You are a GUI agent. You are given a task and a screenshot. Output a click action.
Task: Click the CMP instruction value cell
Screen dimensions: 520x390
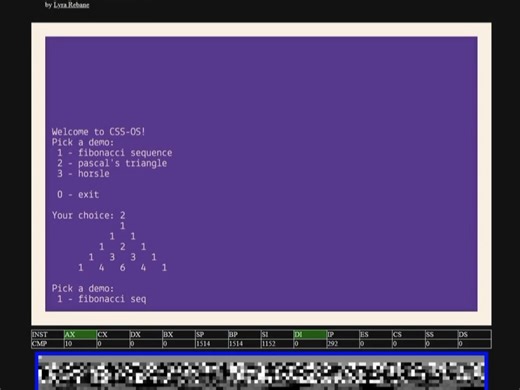click(48, 344)
